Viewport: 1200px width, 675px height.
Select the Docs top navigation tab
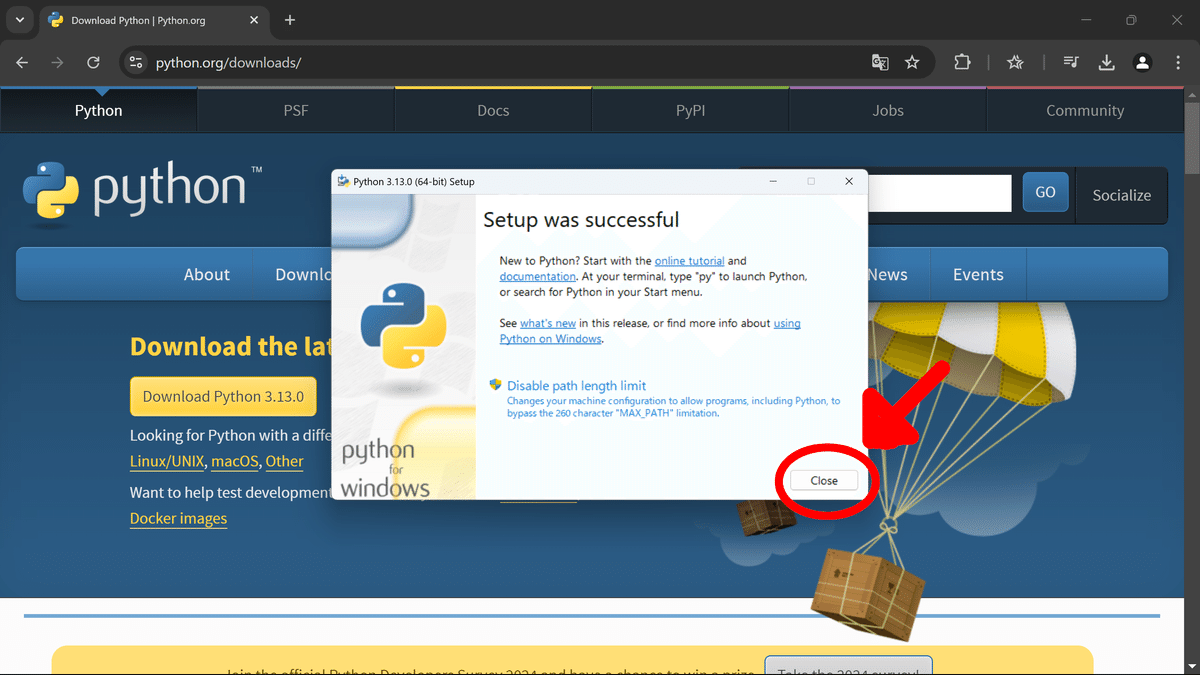[x=493, y=110]
